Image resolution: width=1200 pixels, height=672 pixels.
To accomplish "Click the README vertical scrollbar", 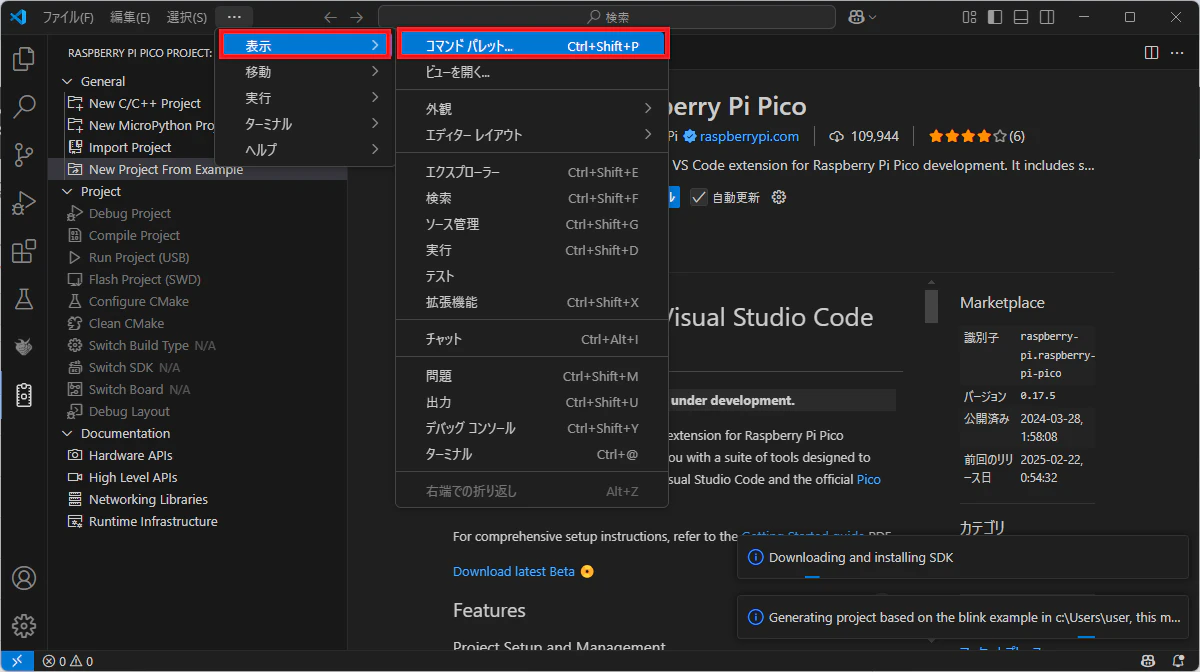I will coord(931,307).
